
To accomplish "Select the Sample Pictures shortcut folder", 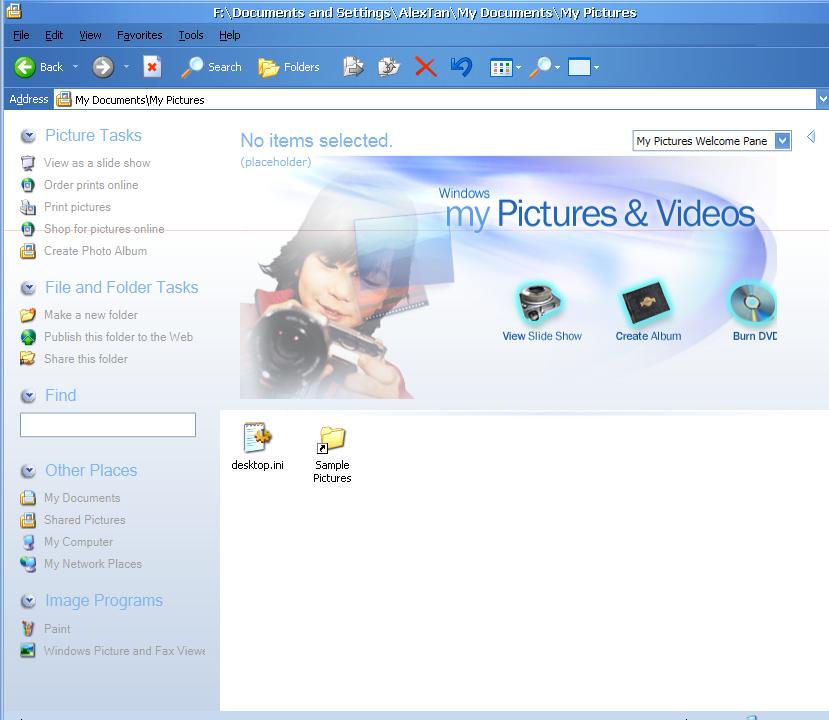I will [332, 454].
